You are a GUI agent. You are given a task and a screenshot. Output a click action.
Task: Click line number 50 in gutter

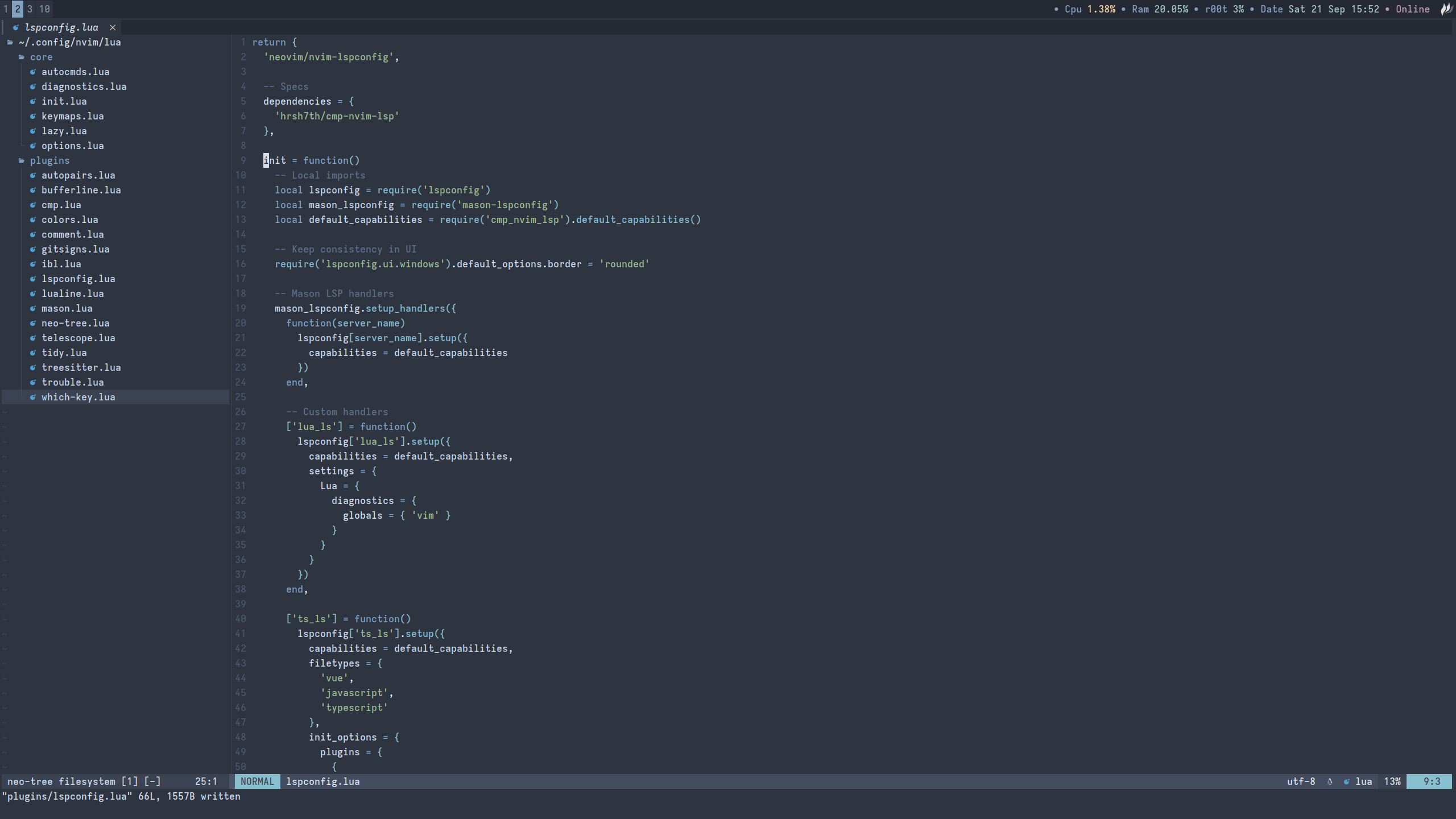click(241, 767)
